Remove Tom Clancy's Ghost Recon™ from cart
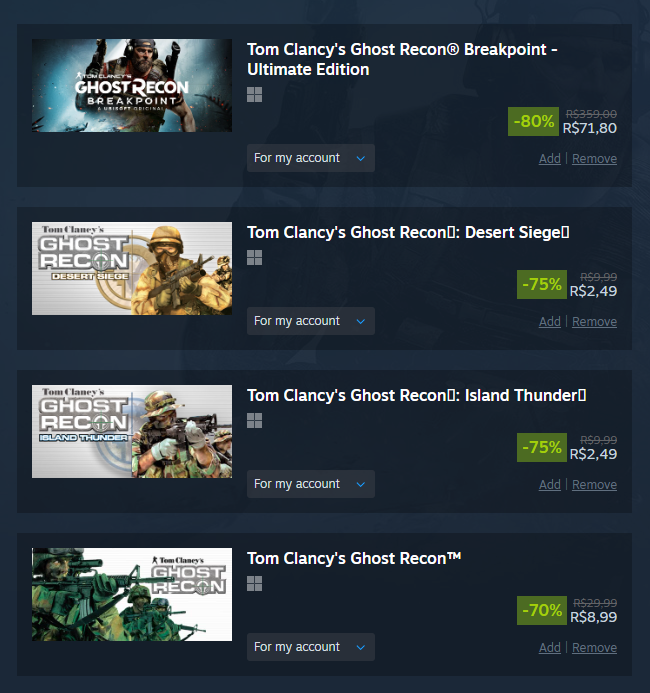Viewport: 650px width, 693px height. (x=594, y=648)
